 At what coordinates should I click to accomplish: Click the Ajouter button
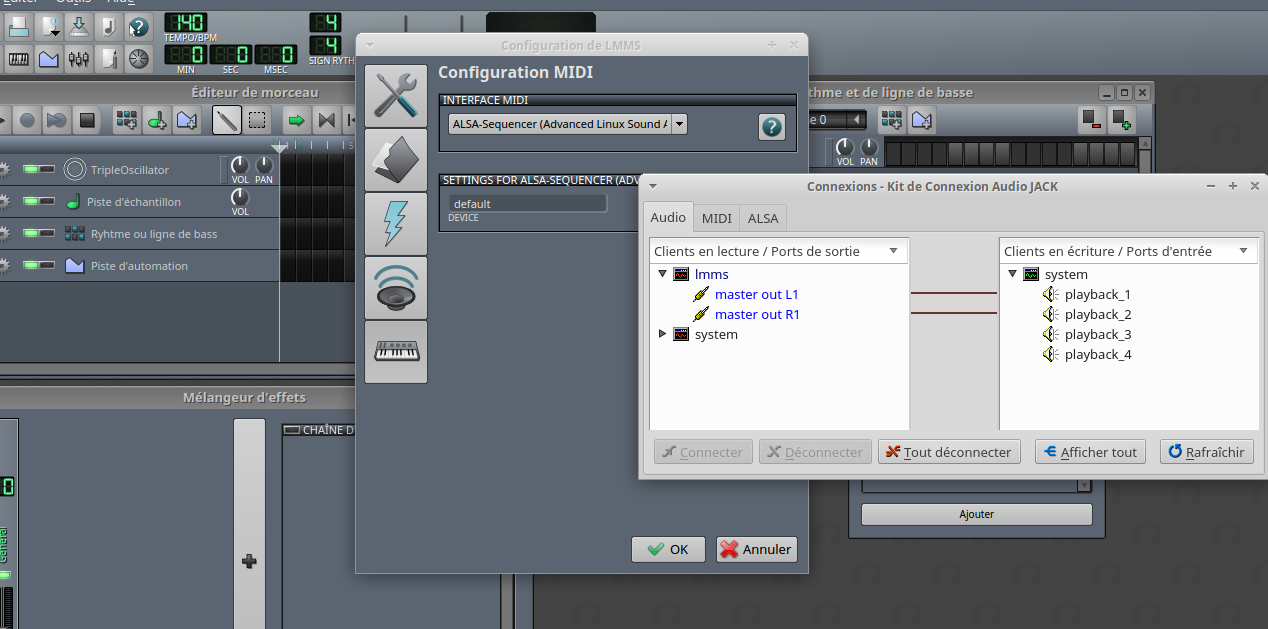click(976, 514)
